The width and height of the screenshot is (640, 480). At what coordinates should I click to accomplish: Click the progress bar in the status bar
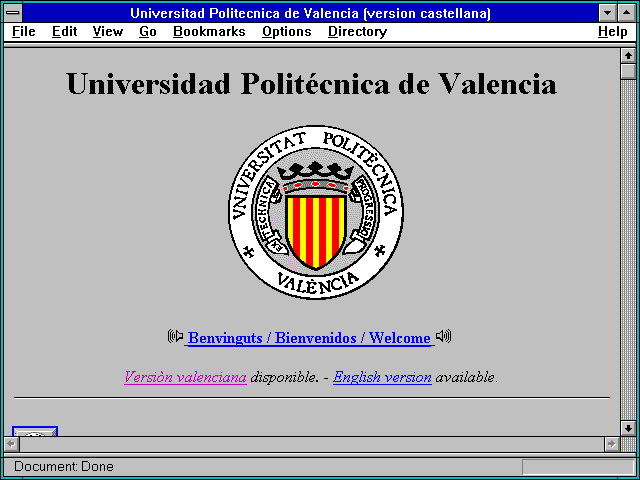point(578,466)
